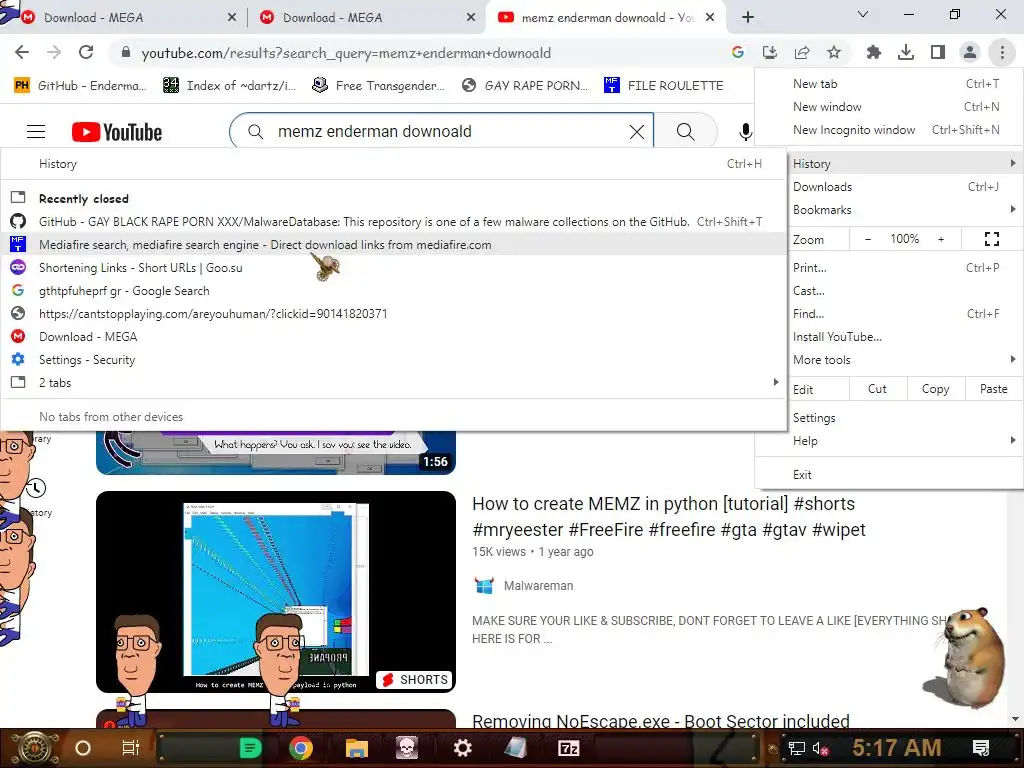
Task: Reopen the GitHub MalwareDatabase closed tab
Action: 393,222
